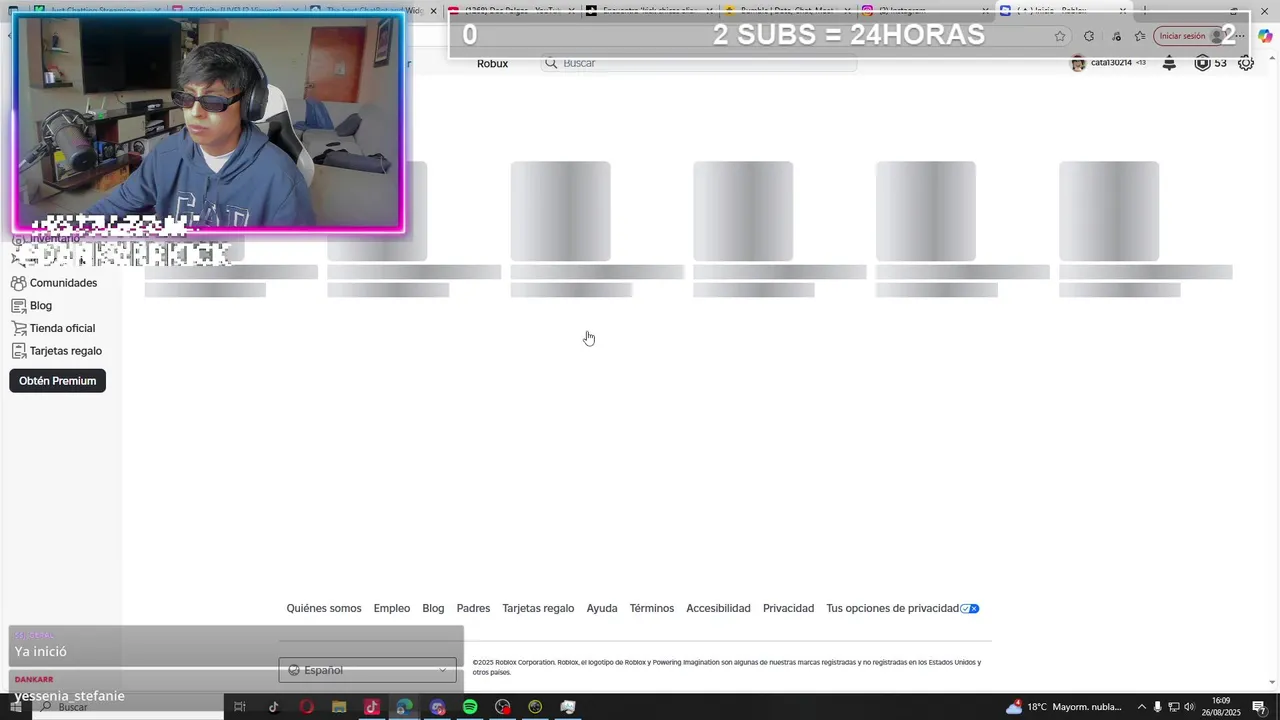This screenshot has height=720, width=1280.
Task: Switch to the Bumble Date Chat tab
Action: 785,11
